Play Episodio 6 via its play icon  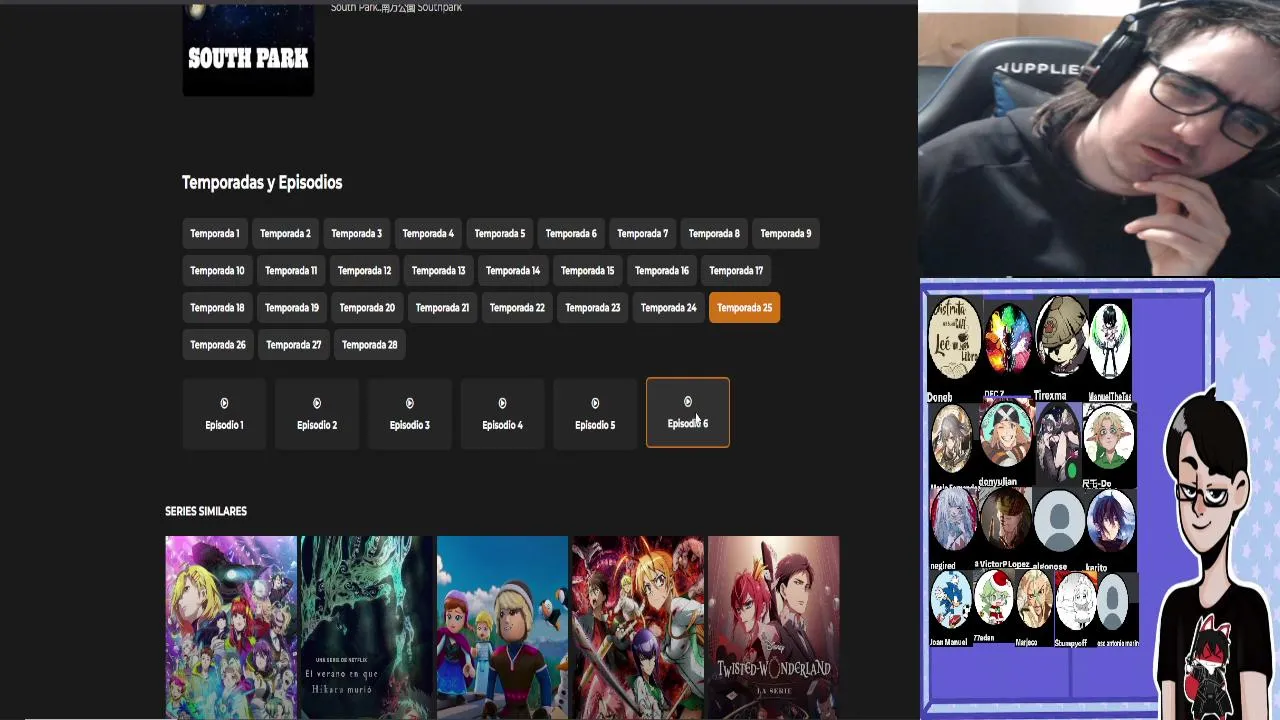(688, 402)
